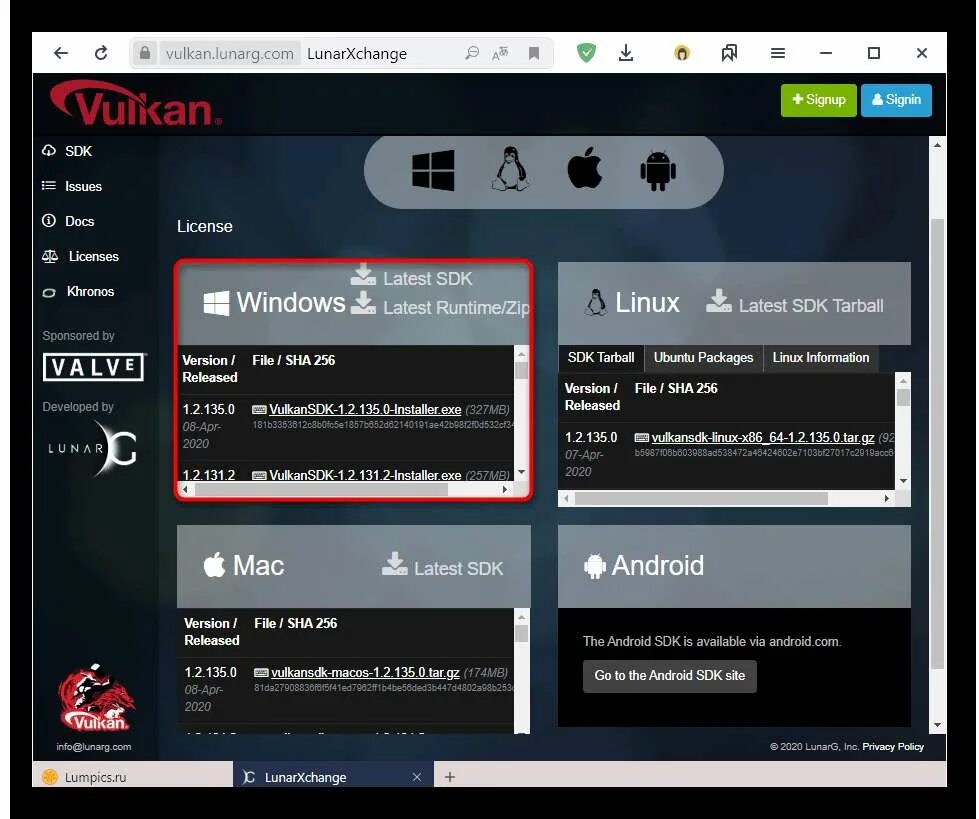This screenshot has height=819, width=979.
Task: Click the Android icon in panel header
Action: pos(594,566)
